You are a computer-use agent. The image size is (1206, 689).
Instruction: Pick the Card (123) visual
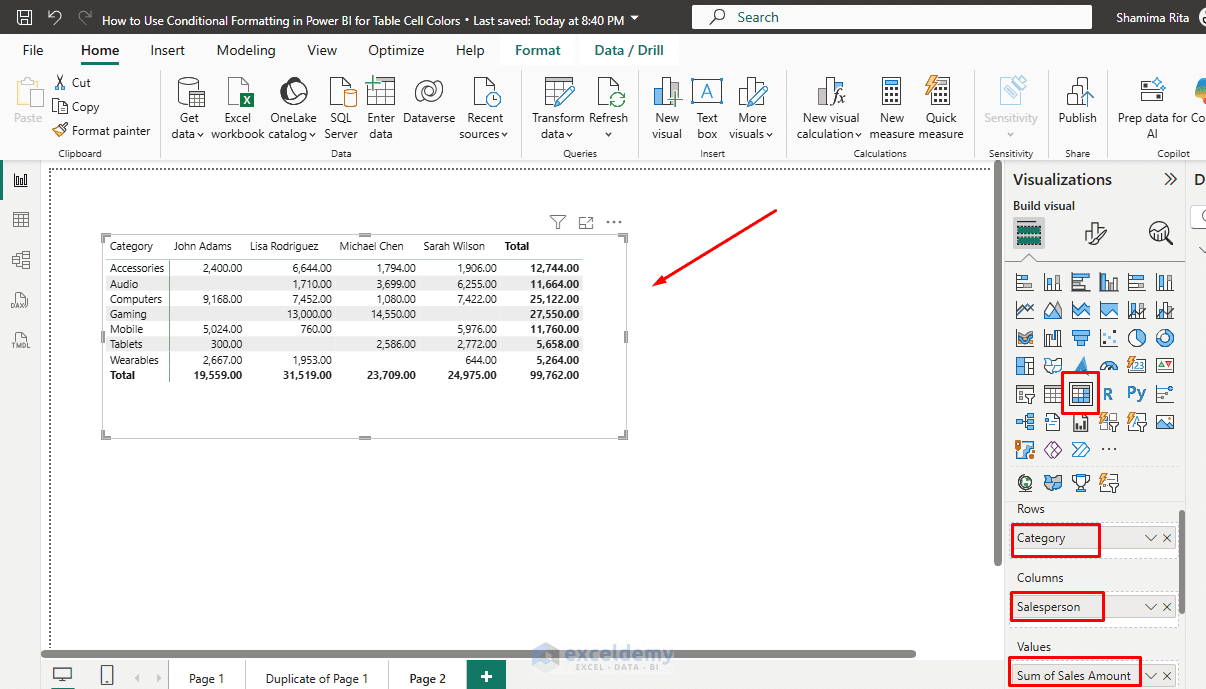point(1137,366)
